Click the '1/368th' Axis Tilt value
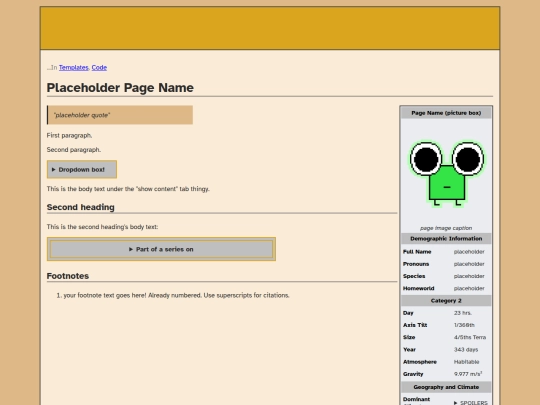Screen dimensions: 540x405 coord(464,325)
